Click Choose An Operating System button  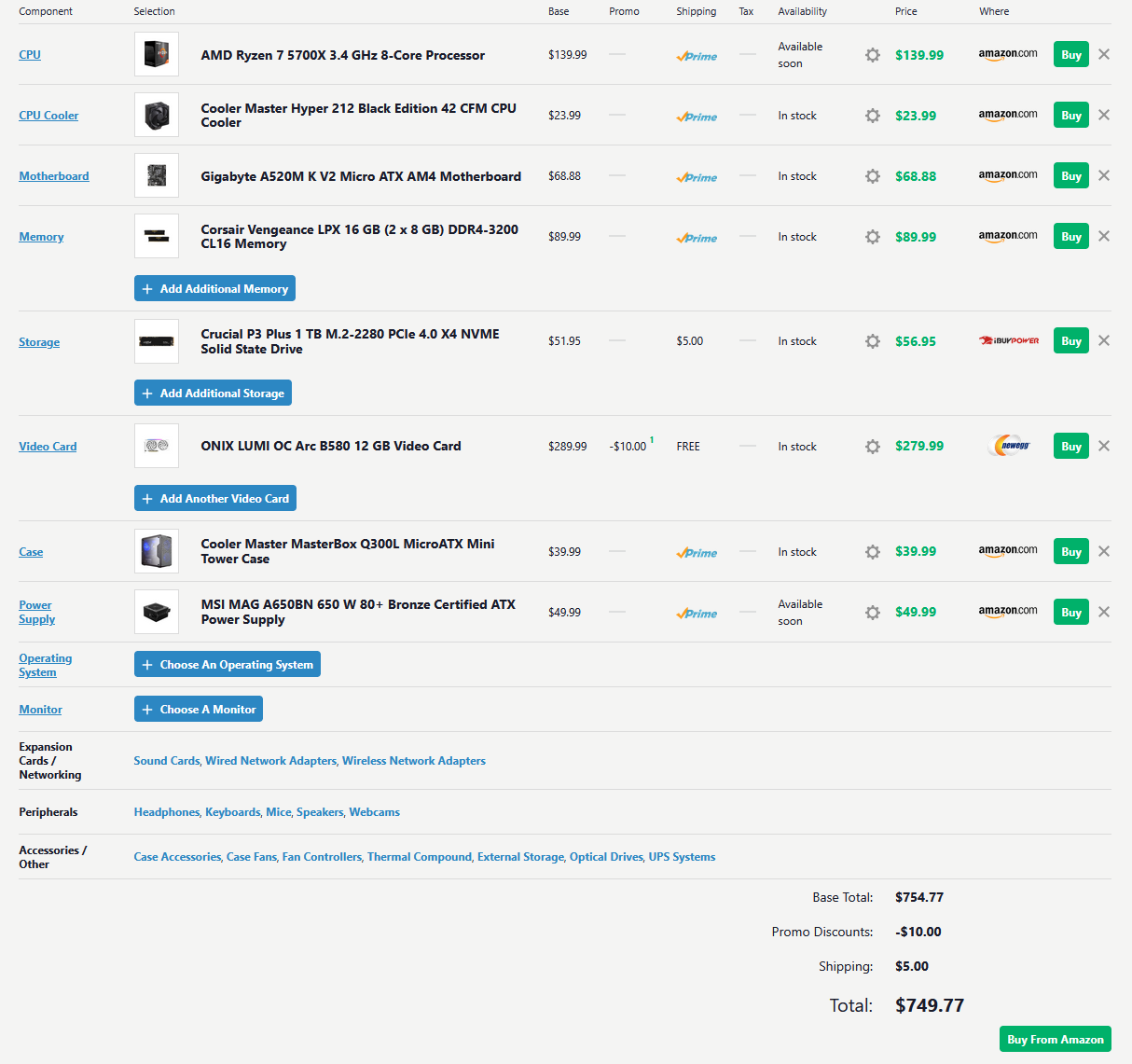[x=228, y=664]
